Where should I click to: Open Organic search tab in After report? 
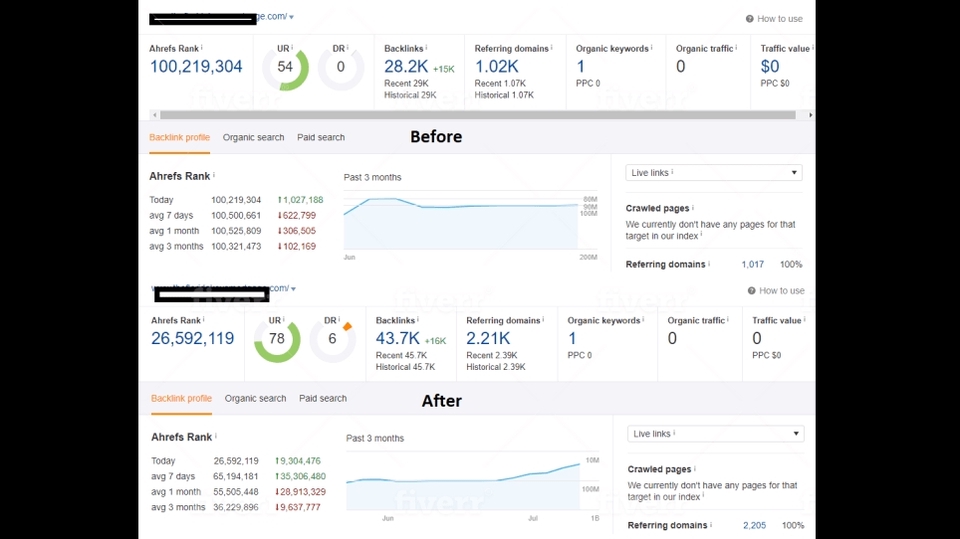pos(255,399)
